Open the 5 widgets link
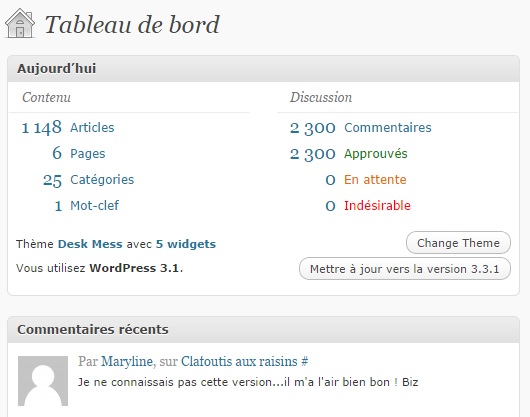Viewport: 530px width, 417px height. 186,244
